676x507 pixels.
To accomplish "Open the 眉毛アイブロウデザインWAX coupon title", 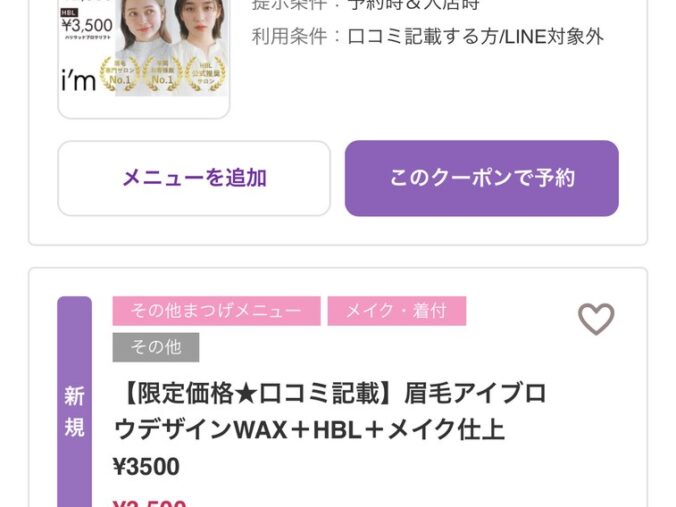I will 331,412.
